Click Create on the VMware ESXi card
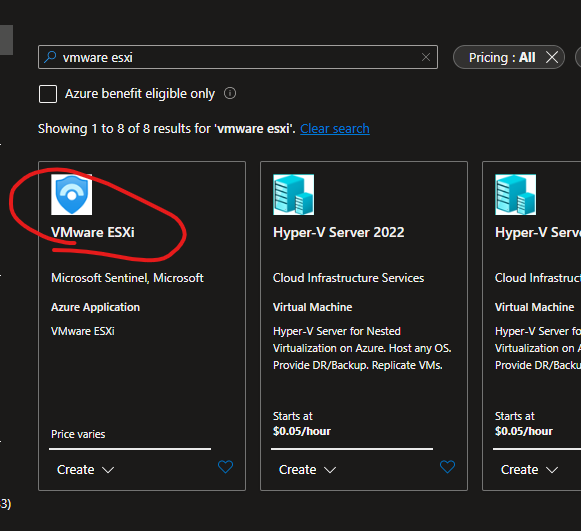581x531 pixels. pyautogui.click(x=76, y=469)
